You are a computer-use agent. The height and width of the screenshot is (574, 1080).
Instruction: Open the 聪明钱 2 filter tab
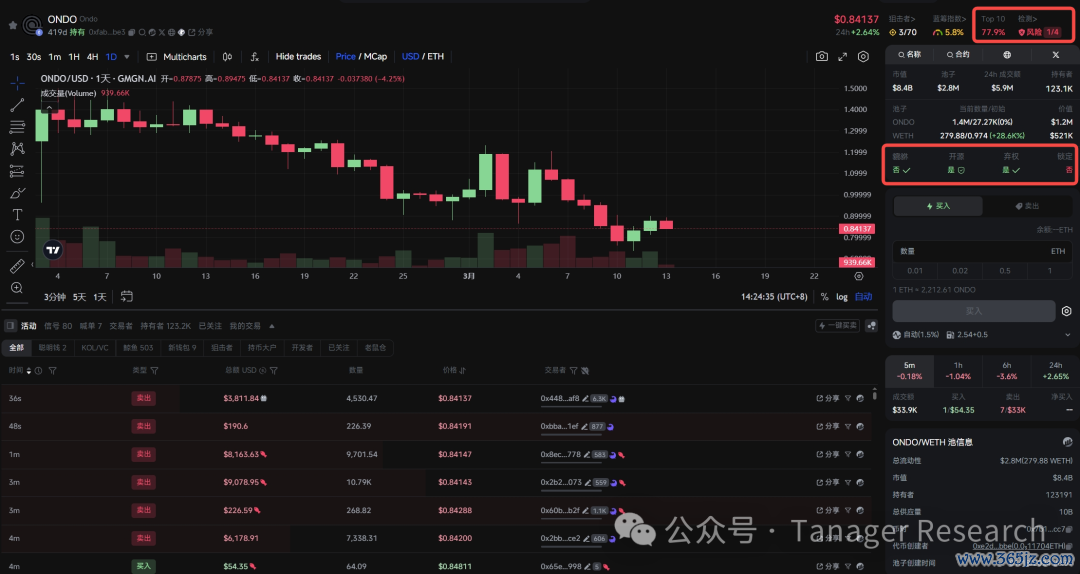[52, 348]
